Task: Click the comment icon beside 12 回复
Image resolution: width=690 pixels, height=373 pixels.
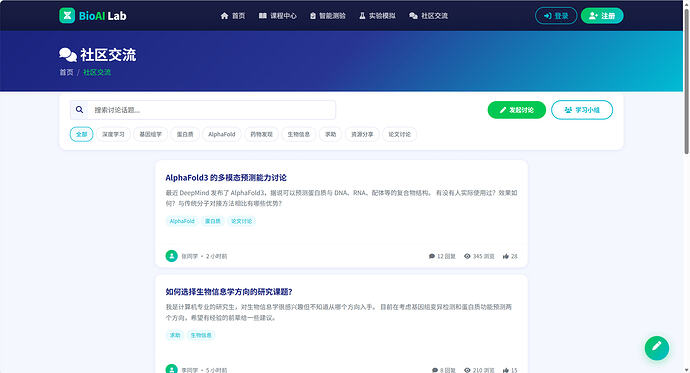Action: tap(432, 256)
